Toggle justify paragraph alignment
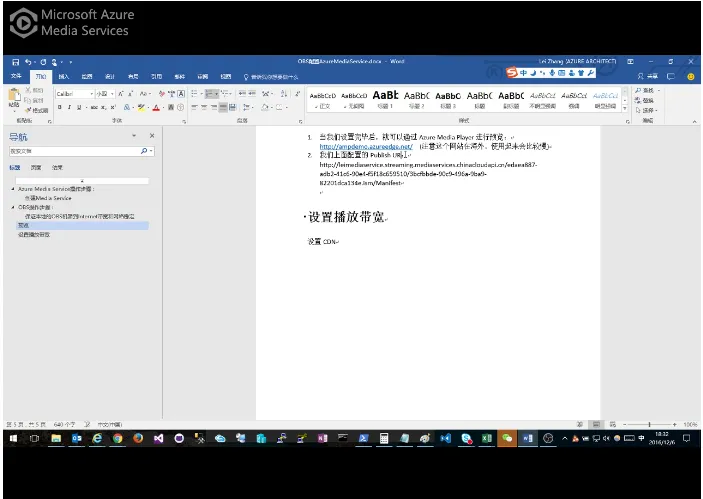The image size is (703, 499). [x=223, y=107]
